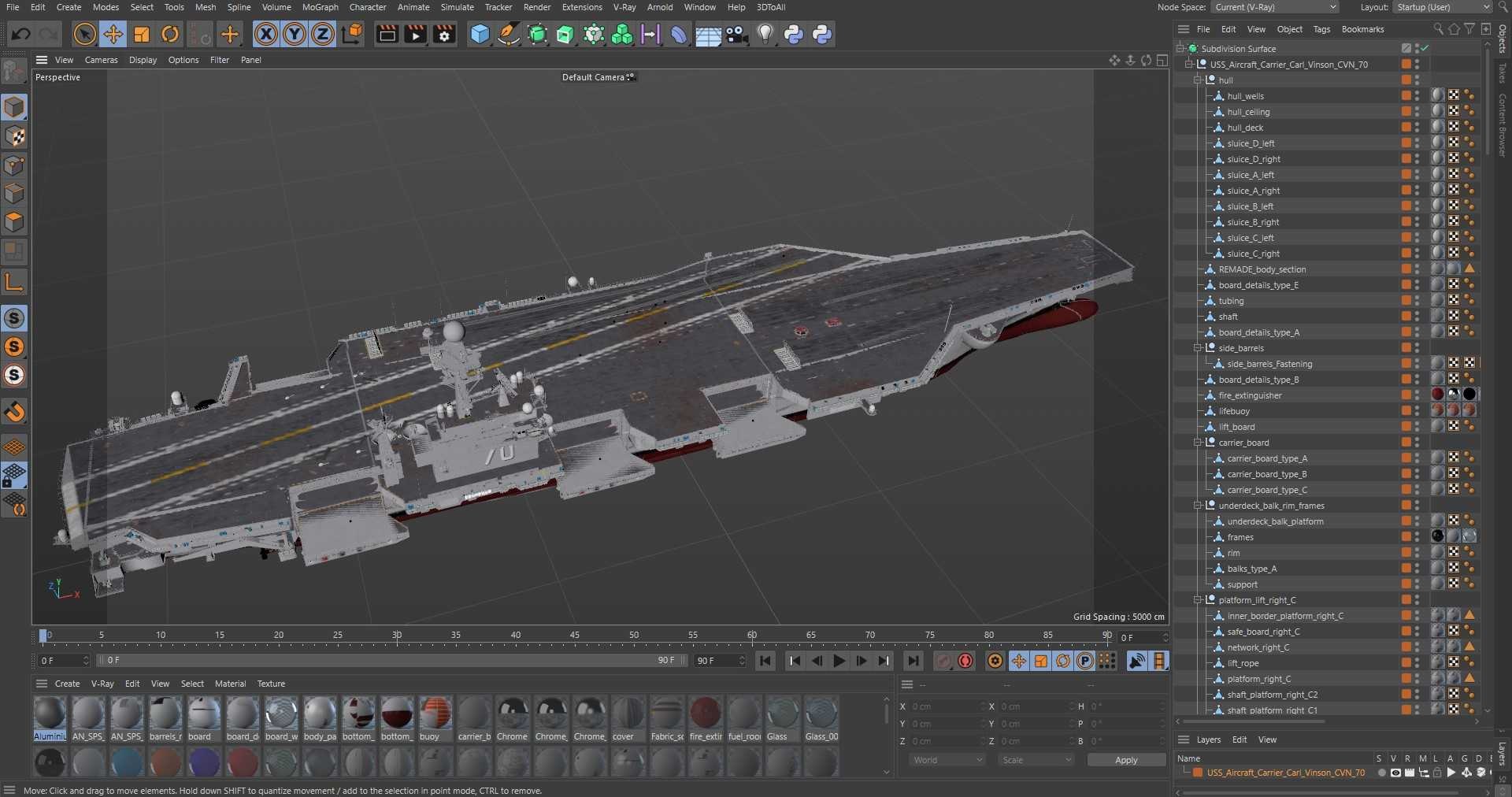
Task: Select the fire_extir material swatch
Action: (x=706, y=718)
